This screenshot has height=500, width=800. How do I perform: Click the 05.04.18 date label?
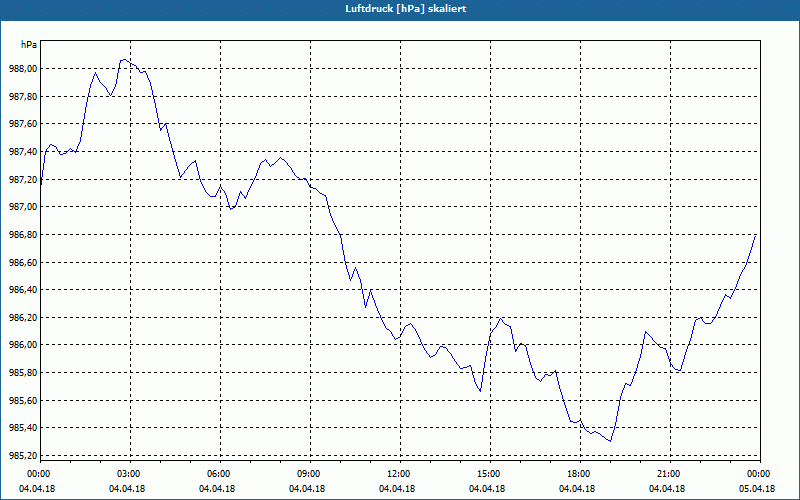click(757, 489)
